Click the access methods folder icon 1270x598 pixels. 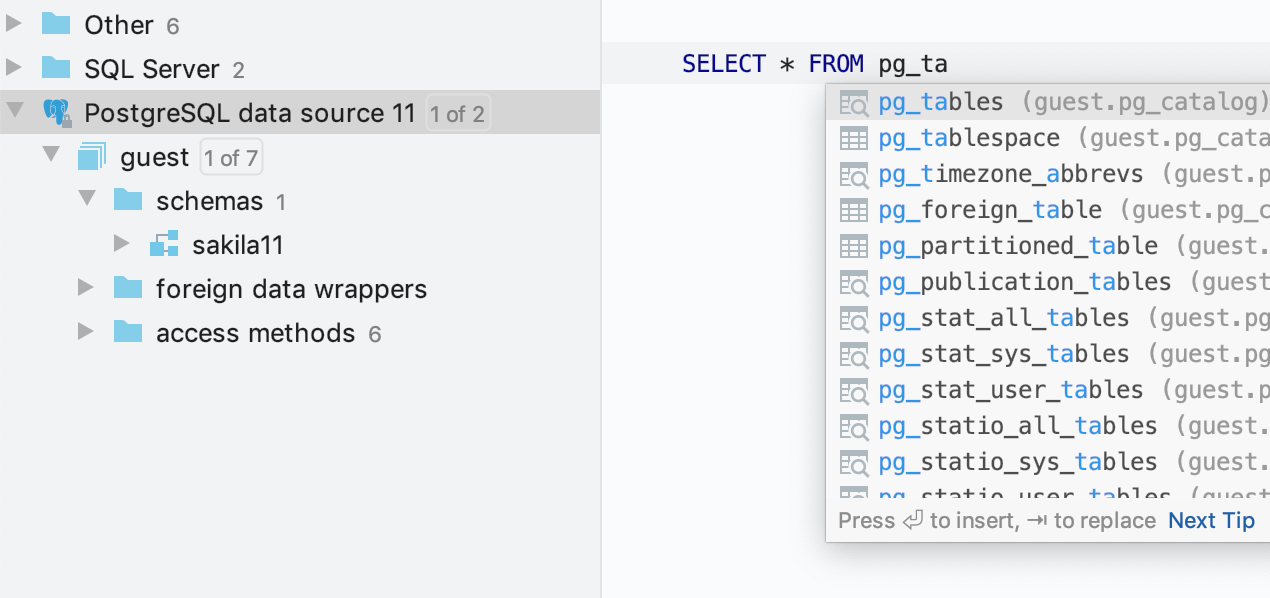[x=128, y=332]
